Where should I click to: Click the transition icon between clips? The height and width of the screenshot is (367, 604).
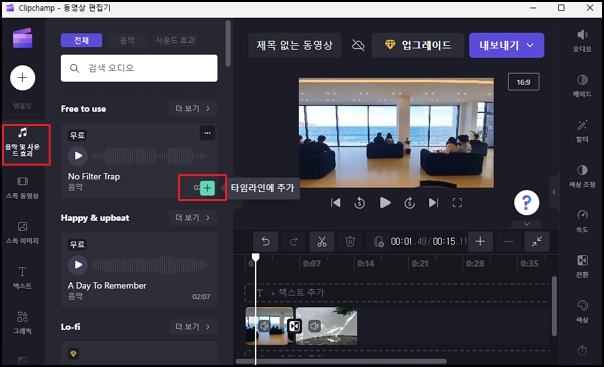[x=295, y=326]
